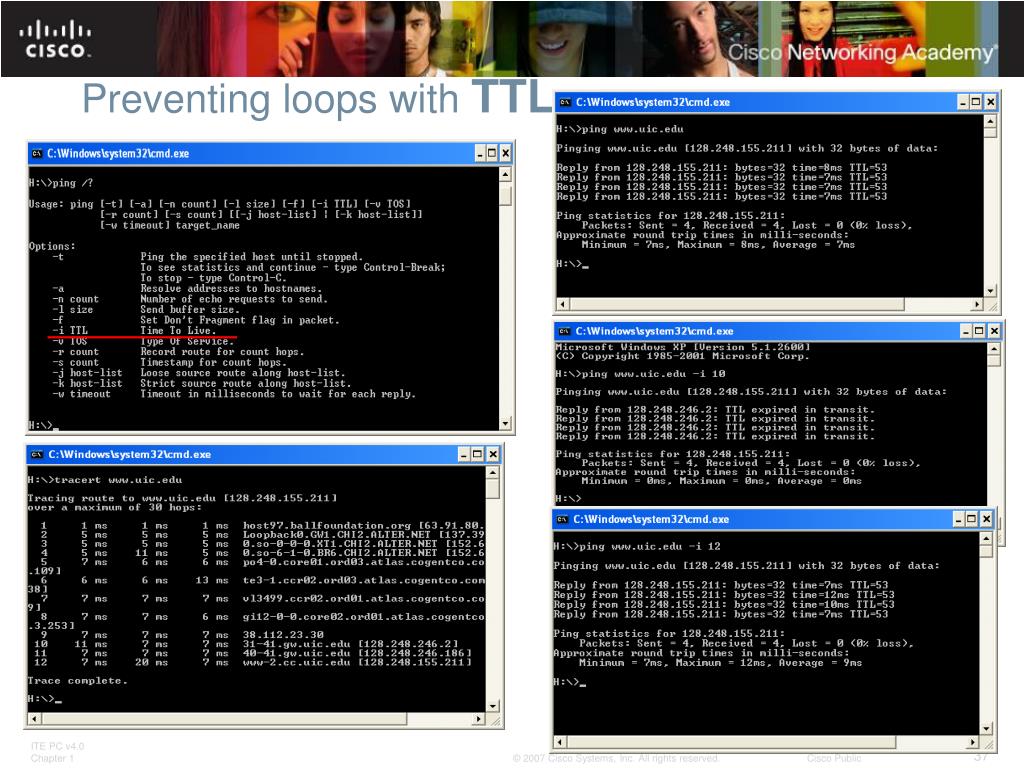Click scroll-up arrow in tracert window
The width and height of the screenshot is (1024, 768).
coord(494,472)
